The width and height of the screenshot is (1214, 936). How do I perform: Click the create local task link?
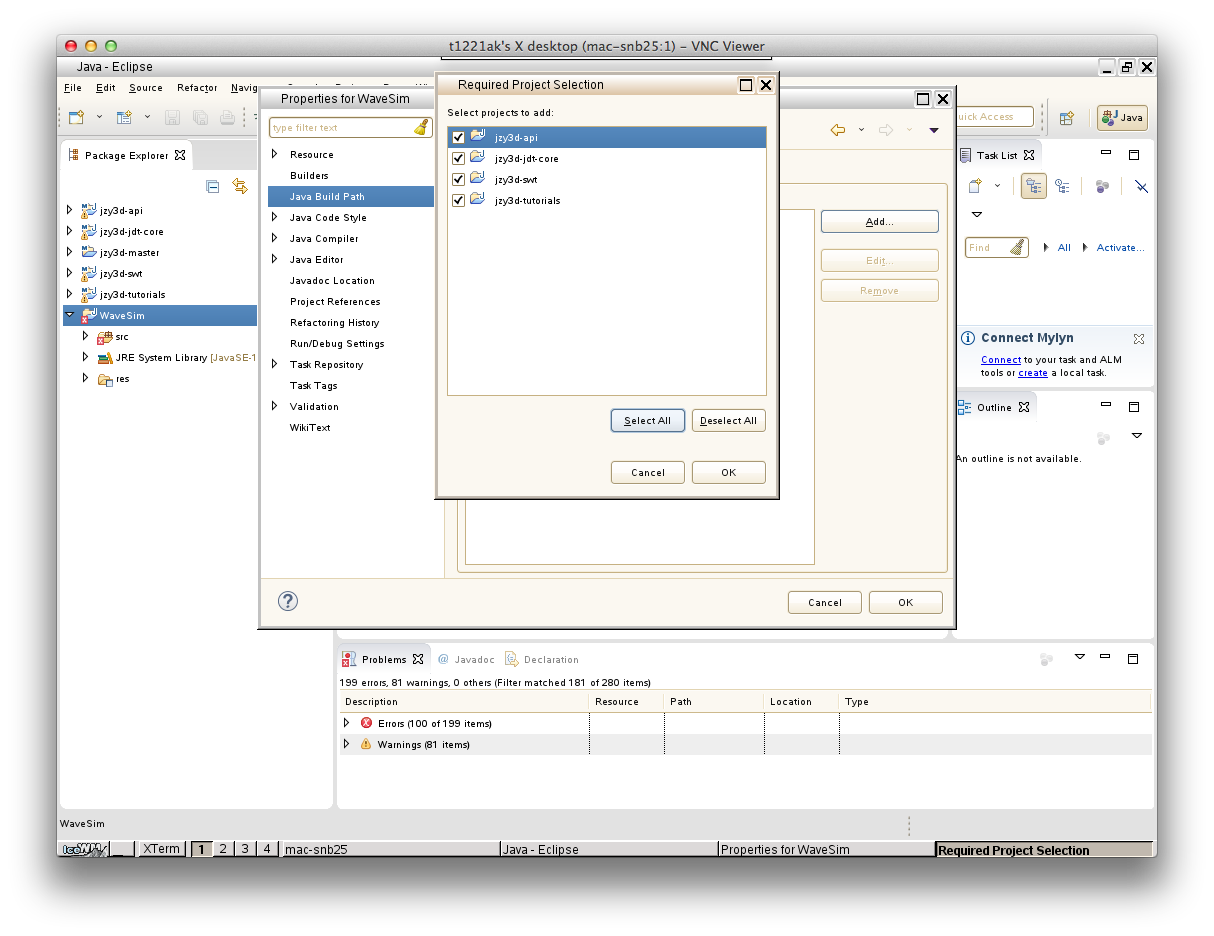click(x=1033, y=373)
